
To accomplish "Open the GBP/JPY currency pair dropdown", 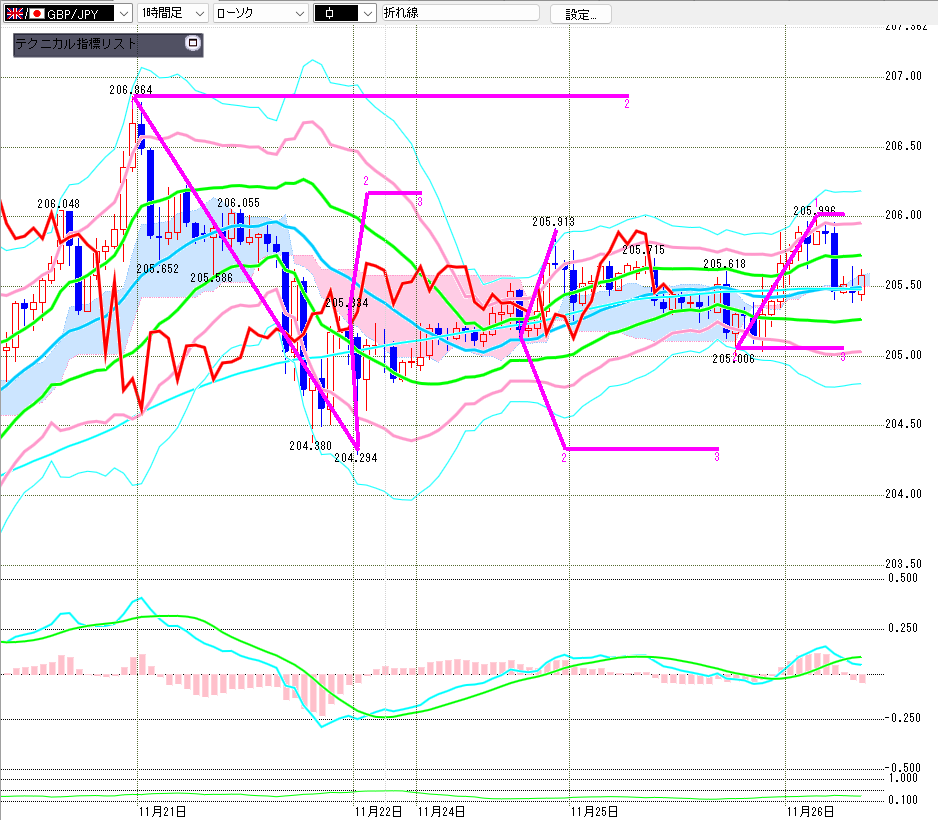I will [x=123, y=13].
